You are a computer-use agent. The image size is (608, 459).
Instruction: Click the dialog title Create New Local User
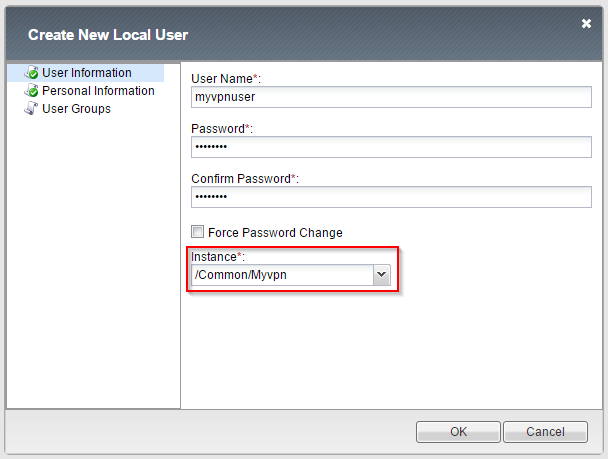click(x=108, y=35)
